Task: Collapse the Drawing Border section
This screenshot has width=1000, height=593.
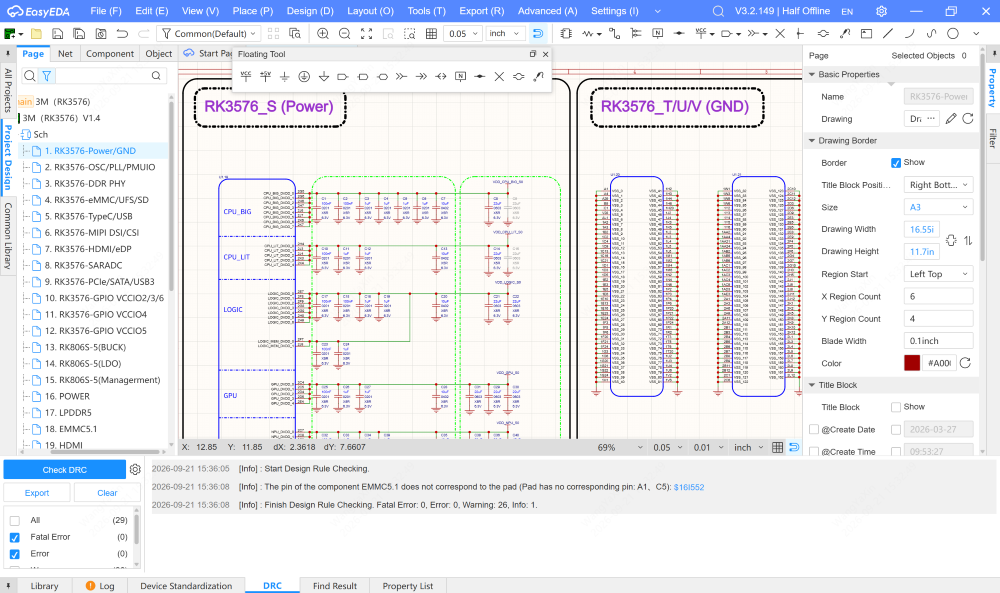Action: (812, 141)
